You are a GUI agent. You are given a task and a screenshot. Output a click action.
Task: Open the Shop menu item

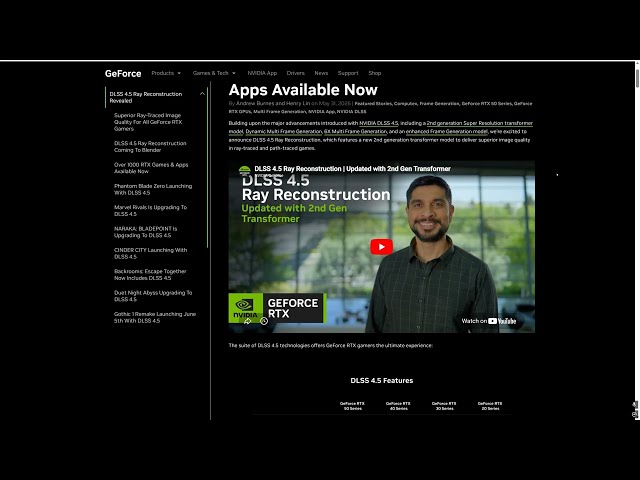coord(375,73)
